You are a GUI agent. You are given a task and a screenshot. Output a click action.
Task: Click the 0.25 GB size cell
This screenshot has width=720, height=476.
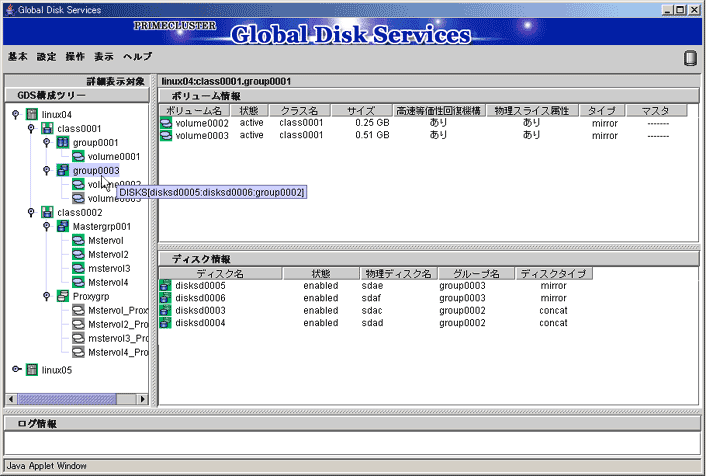[x=372, y=123]
